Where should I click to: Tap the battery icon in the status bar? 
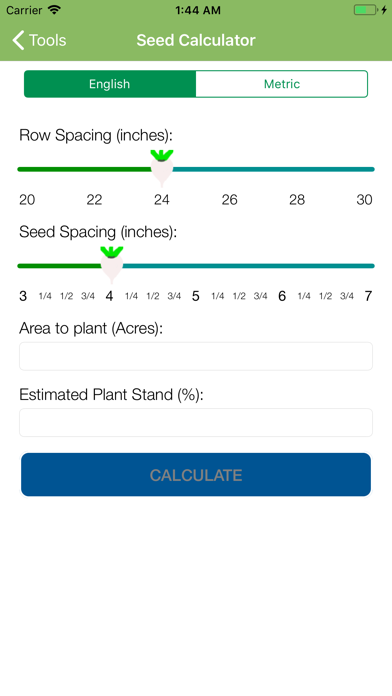[365, 10]
